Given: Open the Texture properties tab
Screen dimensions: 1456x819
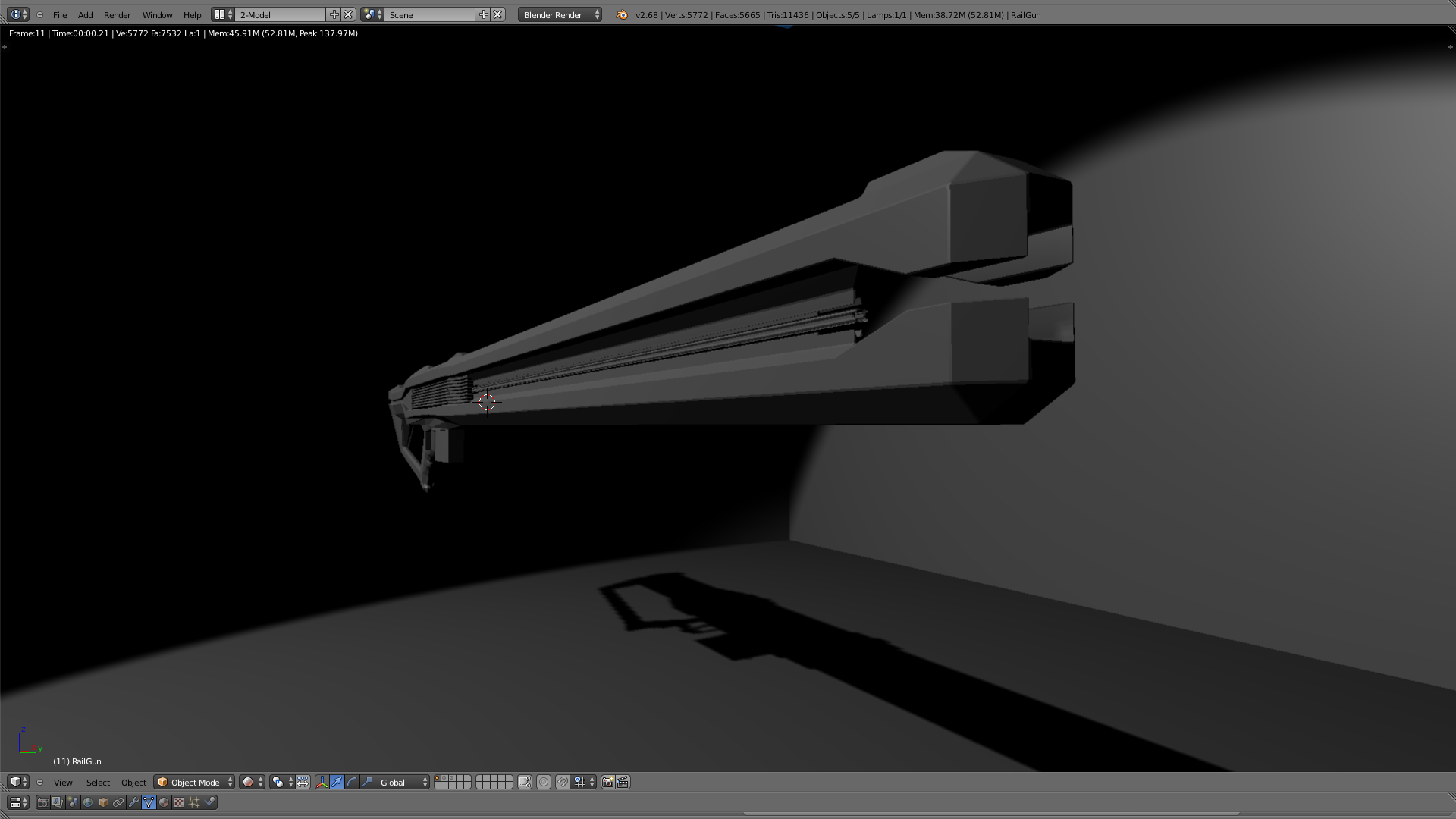Looking at the screenshot, I should 179,802.
